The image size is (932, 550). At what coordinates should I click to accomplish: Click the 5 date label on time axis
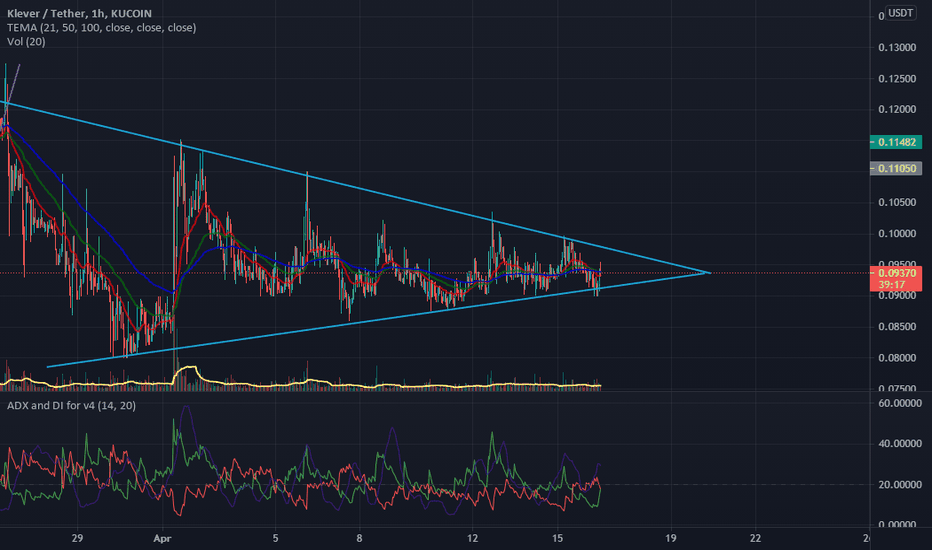coord(275,538)
